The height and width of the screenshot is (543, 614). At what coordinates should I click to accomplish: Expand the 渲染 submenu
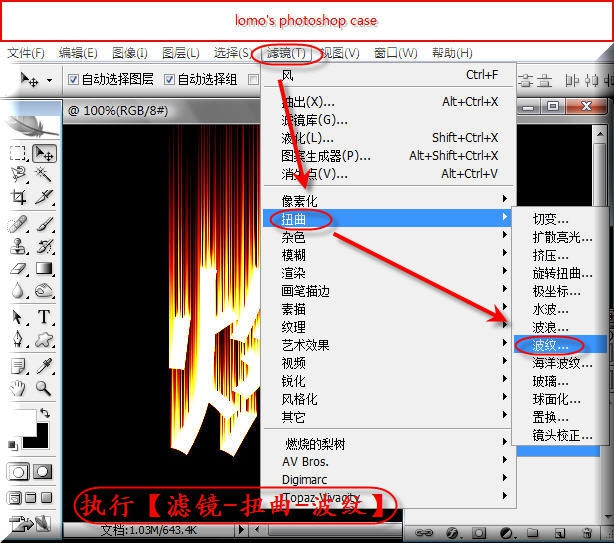[x=387, y=272]
